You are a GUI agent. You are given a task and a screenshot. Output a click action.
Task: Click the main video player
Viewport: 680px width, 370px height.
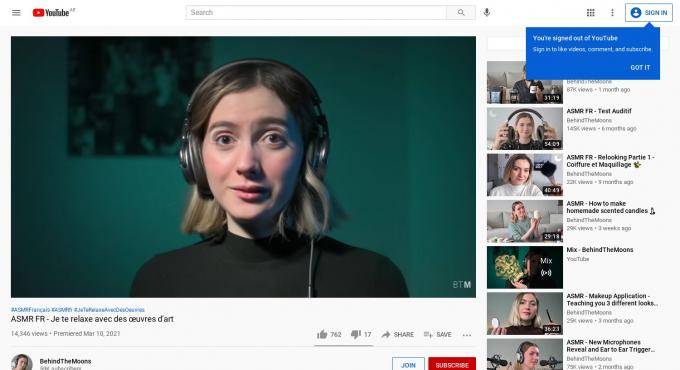243,167
